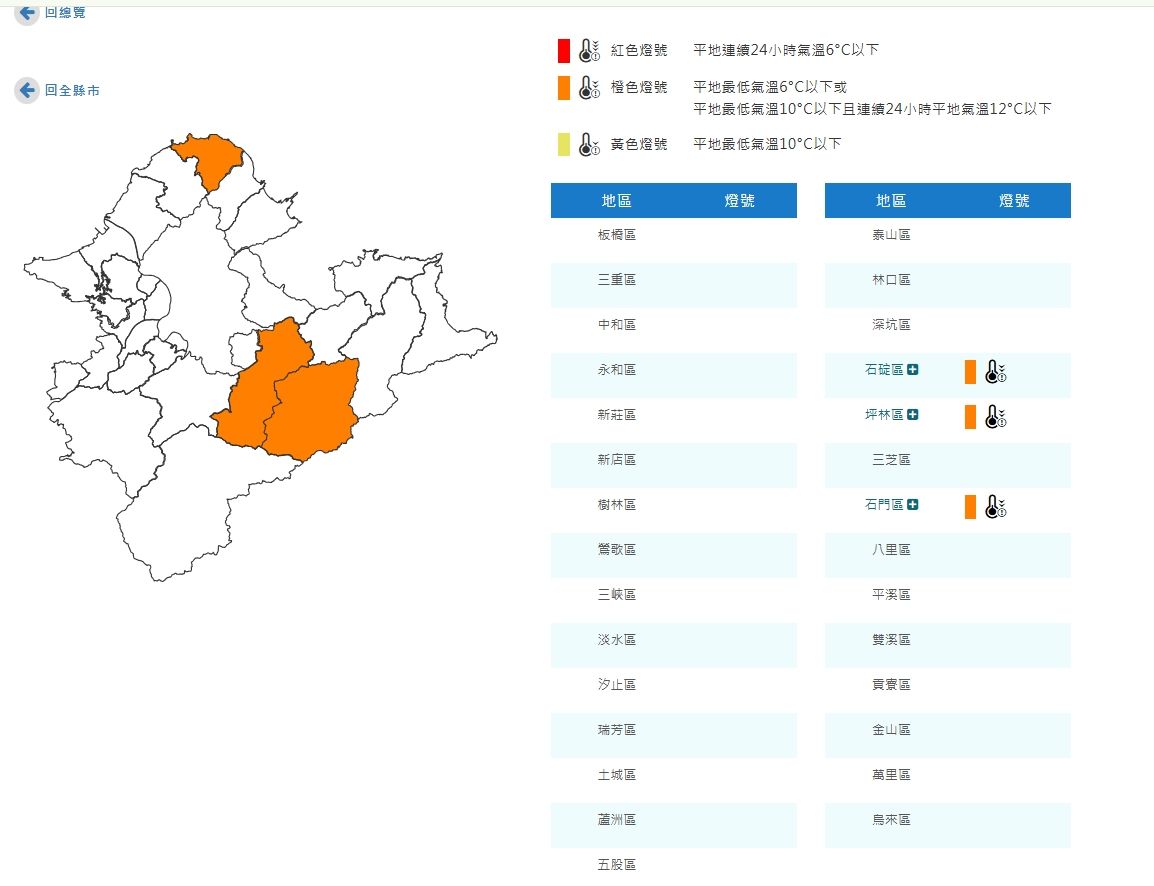Click the thermometer icon in 坪林區 row
The width and height of the screenshot is (1154, 886).
click(x=994, y=417)
